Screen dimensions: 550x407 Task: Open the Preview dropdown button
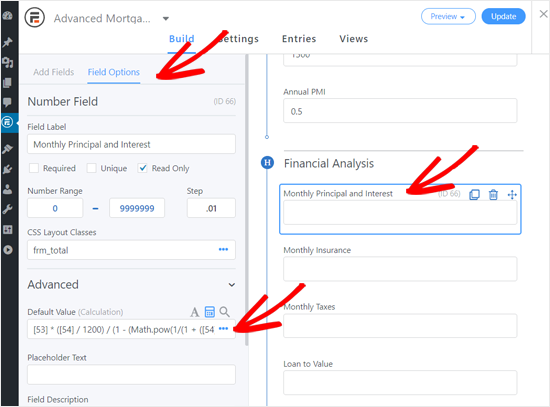(x=448, y=16)
